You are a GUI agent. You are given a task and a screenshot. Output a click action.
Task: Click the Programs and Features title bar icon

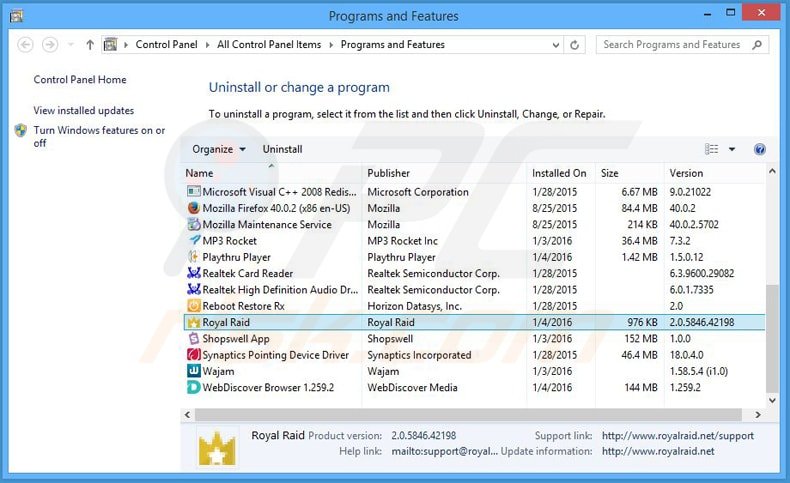(x=16, y=16)
